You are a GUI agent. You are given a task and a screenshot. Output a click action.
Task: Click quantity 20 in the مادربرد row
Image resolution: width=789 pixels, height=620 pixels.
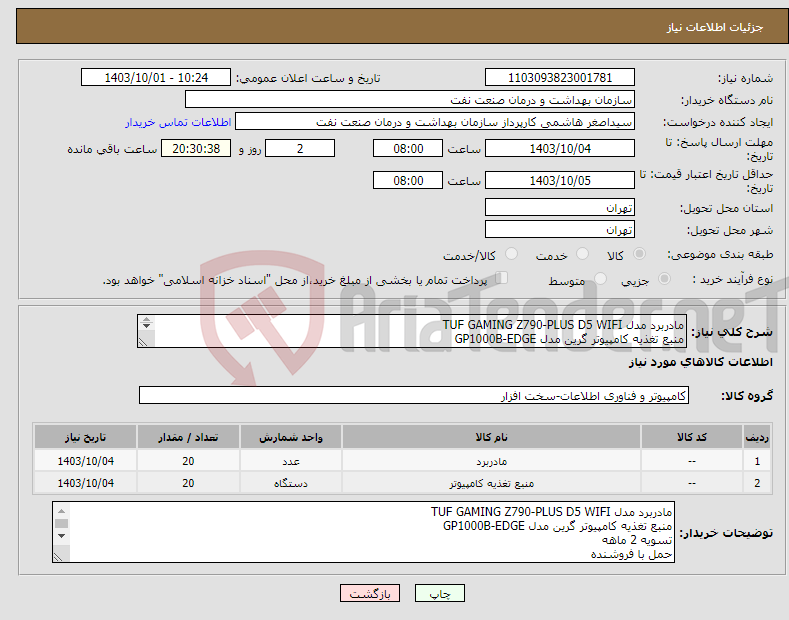point(188,461)
